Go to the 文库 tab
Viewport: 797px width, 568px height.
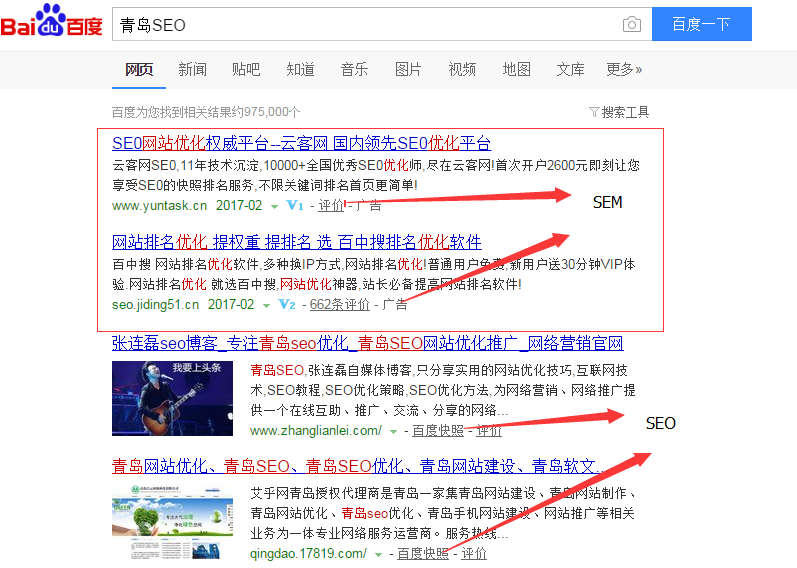click(570, 69)
